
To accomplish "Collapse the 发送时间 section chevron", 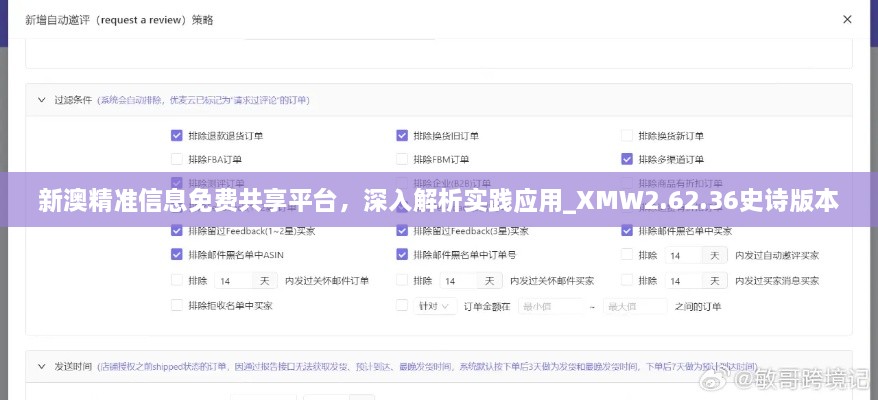I will coord(41,366).
